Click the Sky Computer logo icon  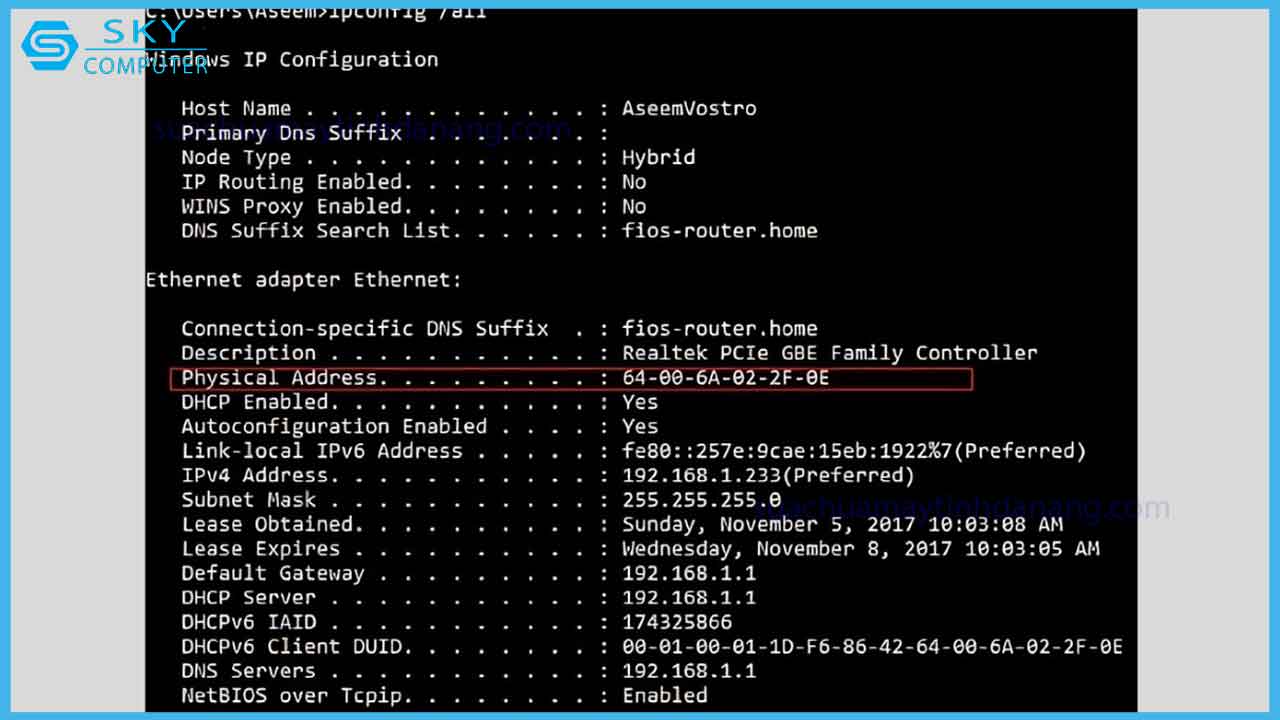click(49, 47)
